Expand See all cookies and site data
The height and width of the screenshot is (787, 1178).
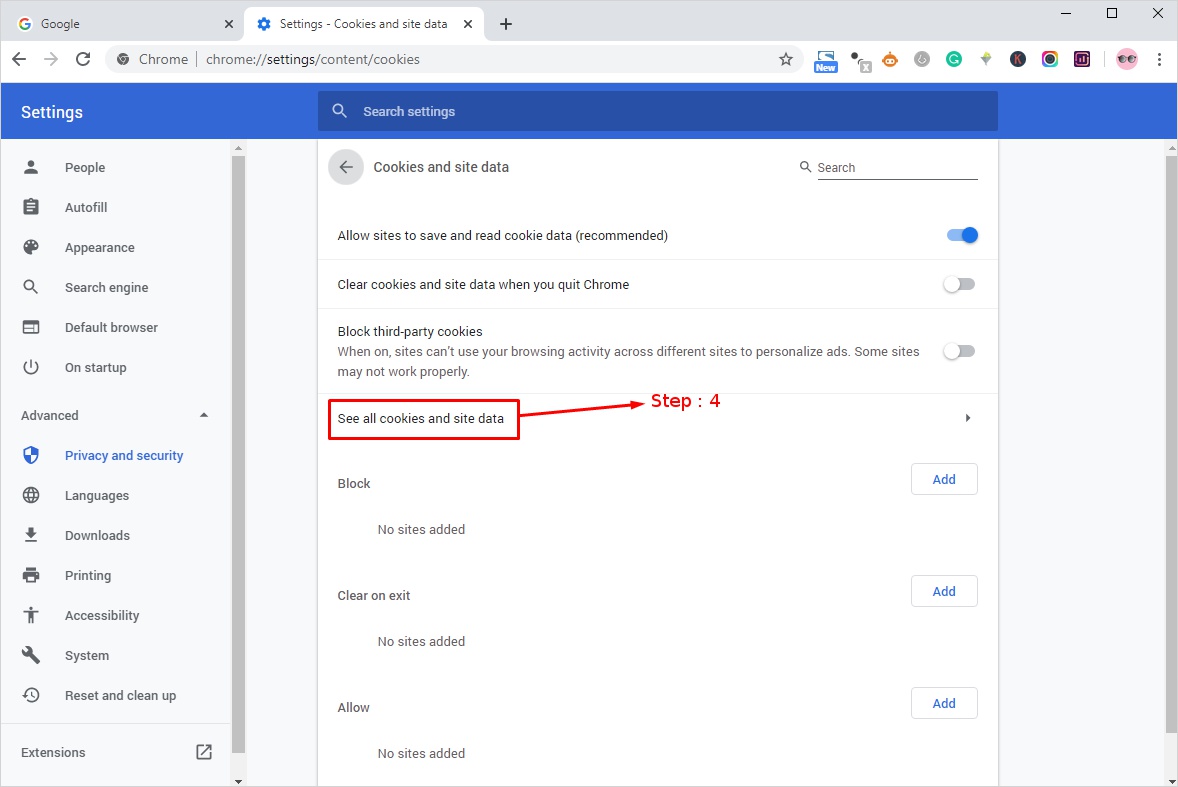coord(967,418)
